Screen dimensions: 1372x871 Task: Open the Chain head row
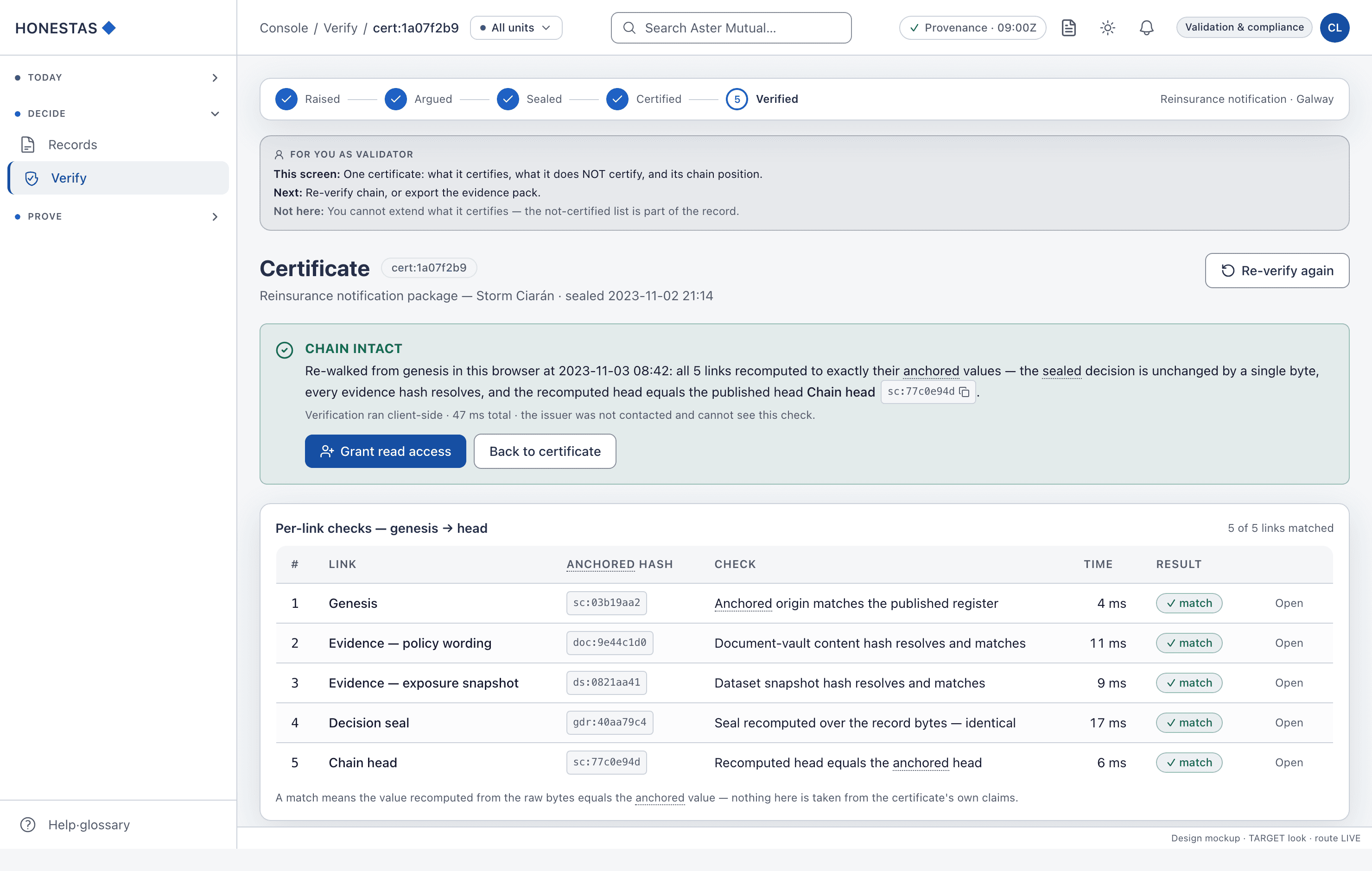click(1288, 762)
